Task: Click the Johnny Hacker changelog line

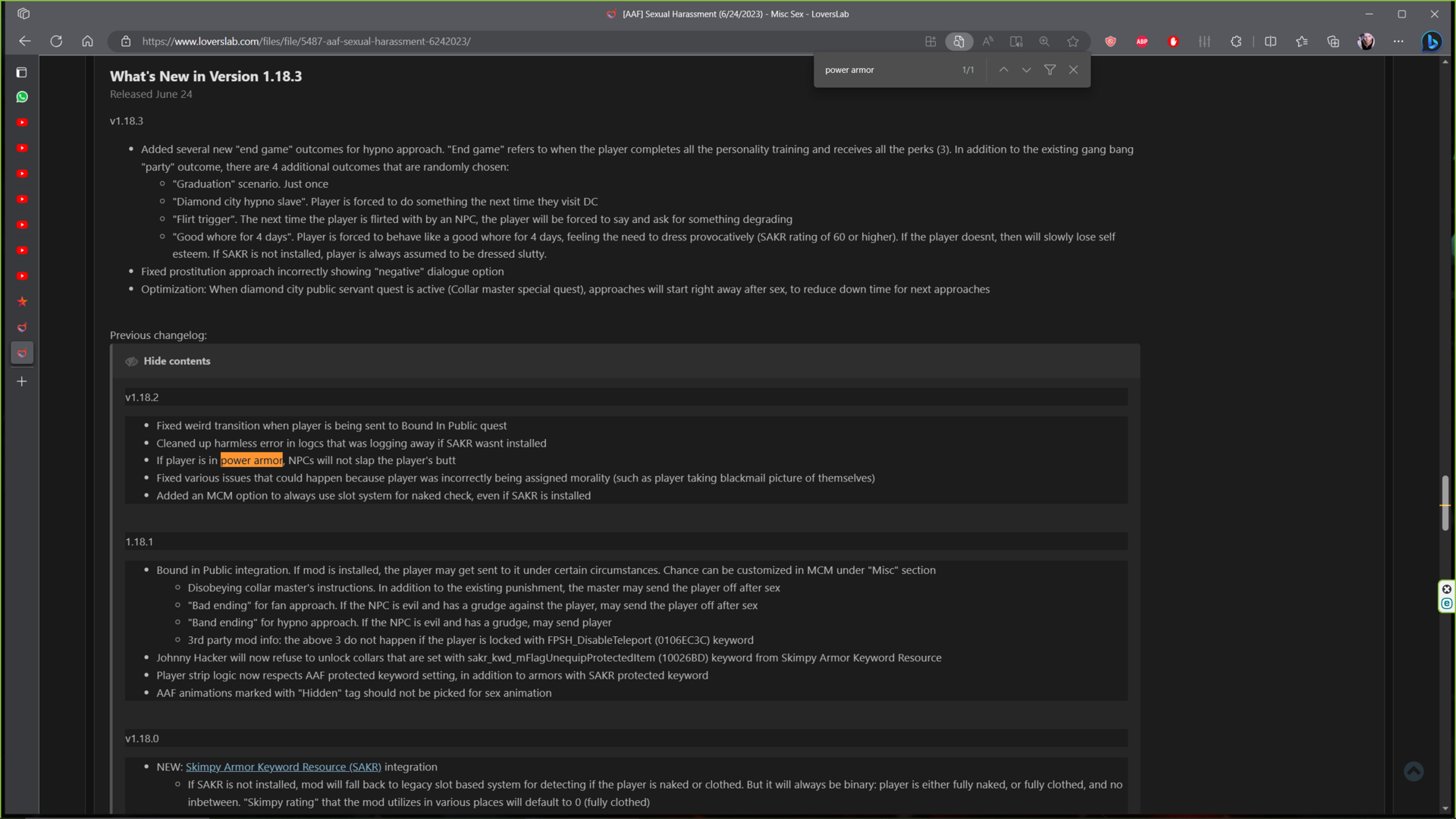Action: [549, 658]
